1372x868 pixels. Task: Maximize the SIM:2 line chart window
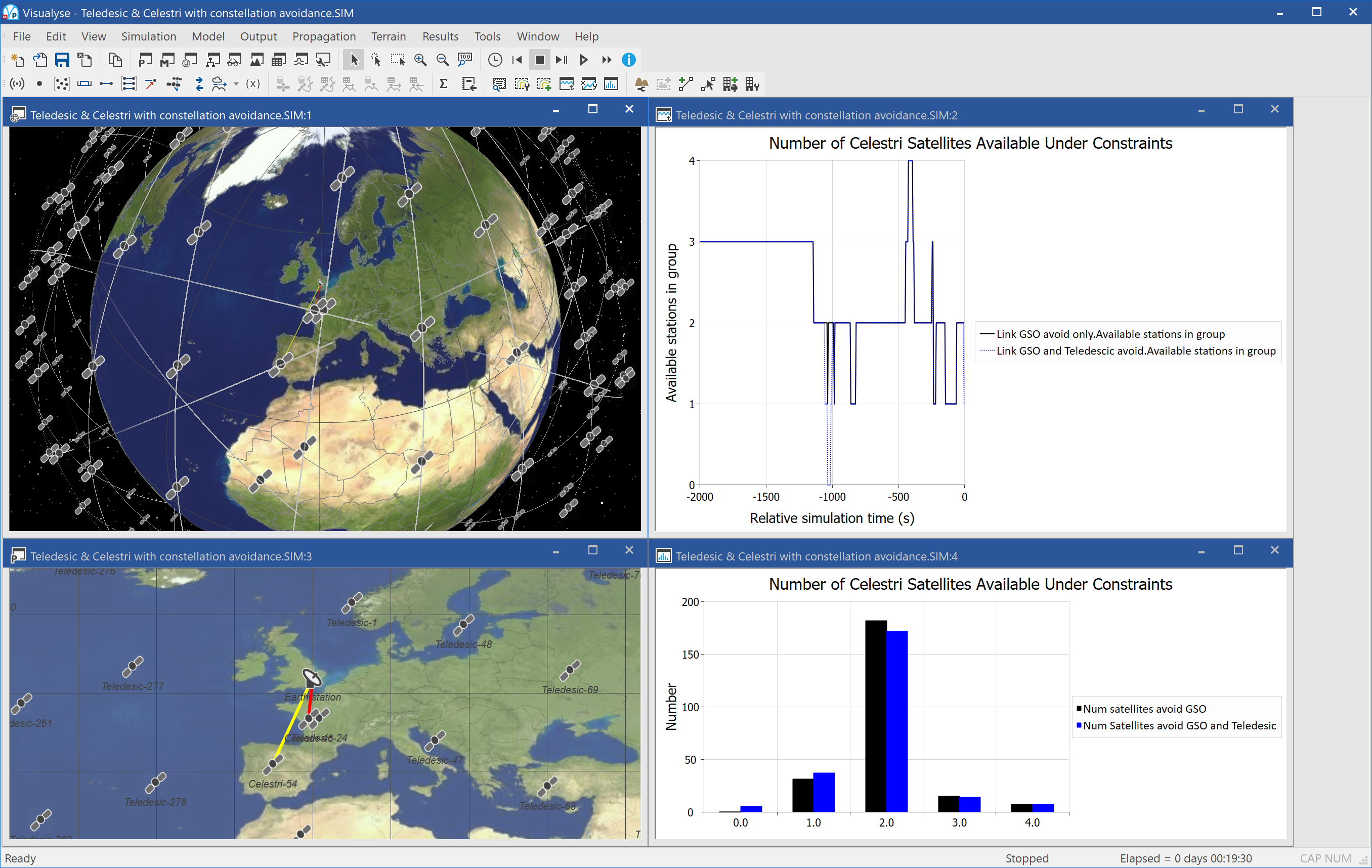[x=1238, y=109]
